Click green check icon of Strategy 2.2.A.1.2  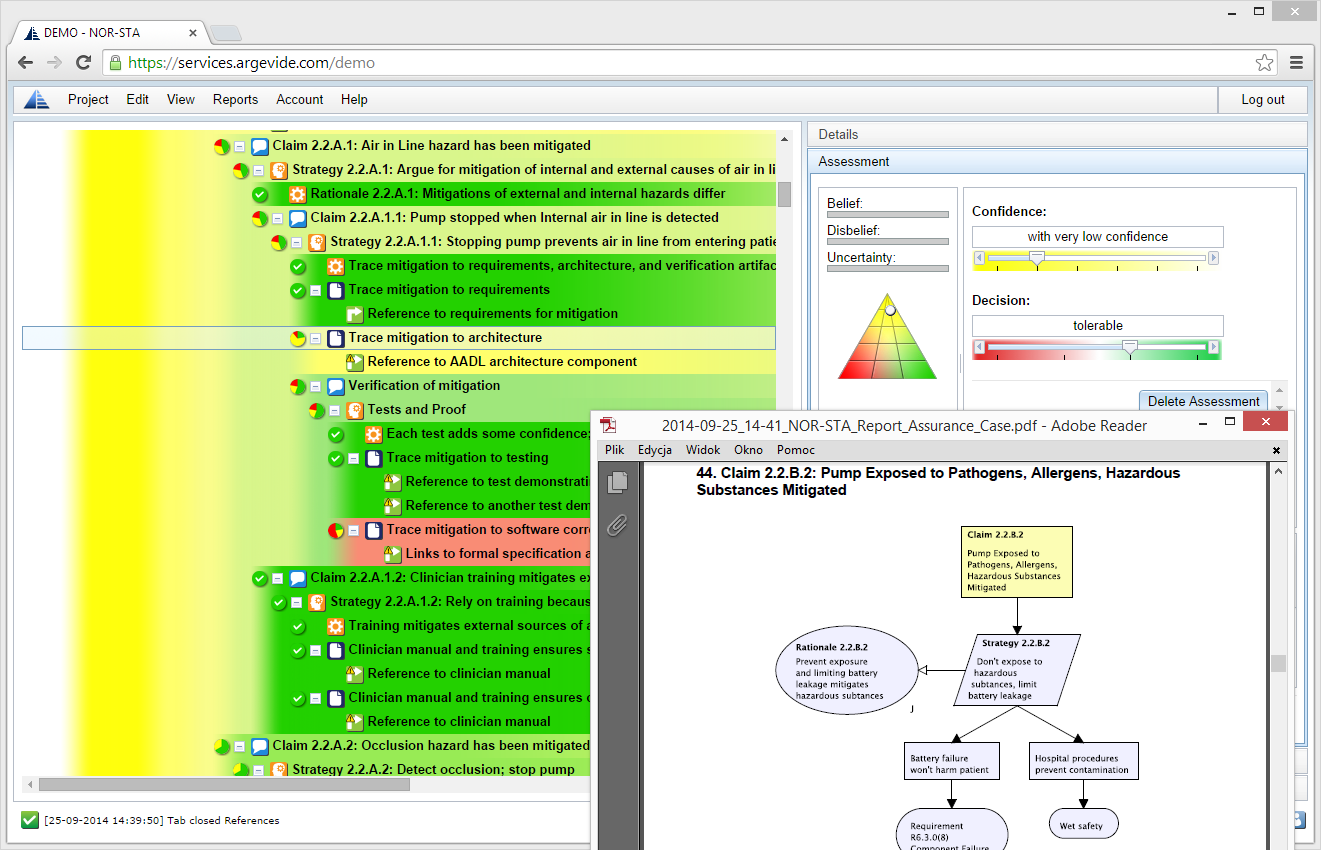[279, 602]
